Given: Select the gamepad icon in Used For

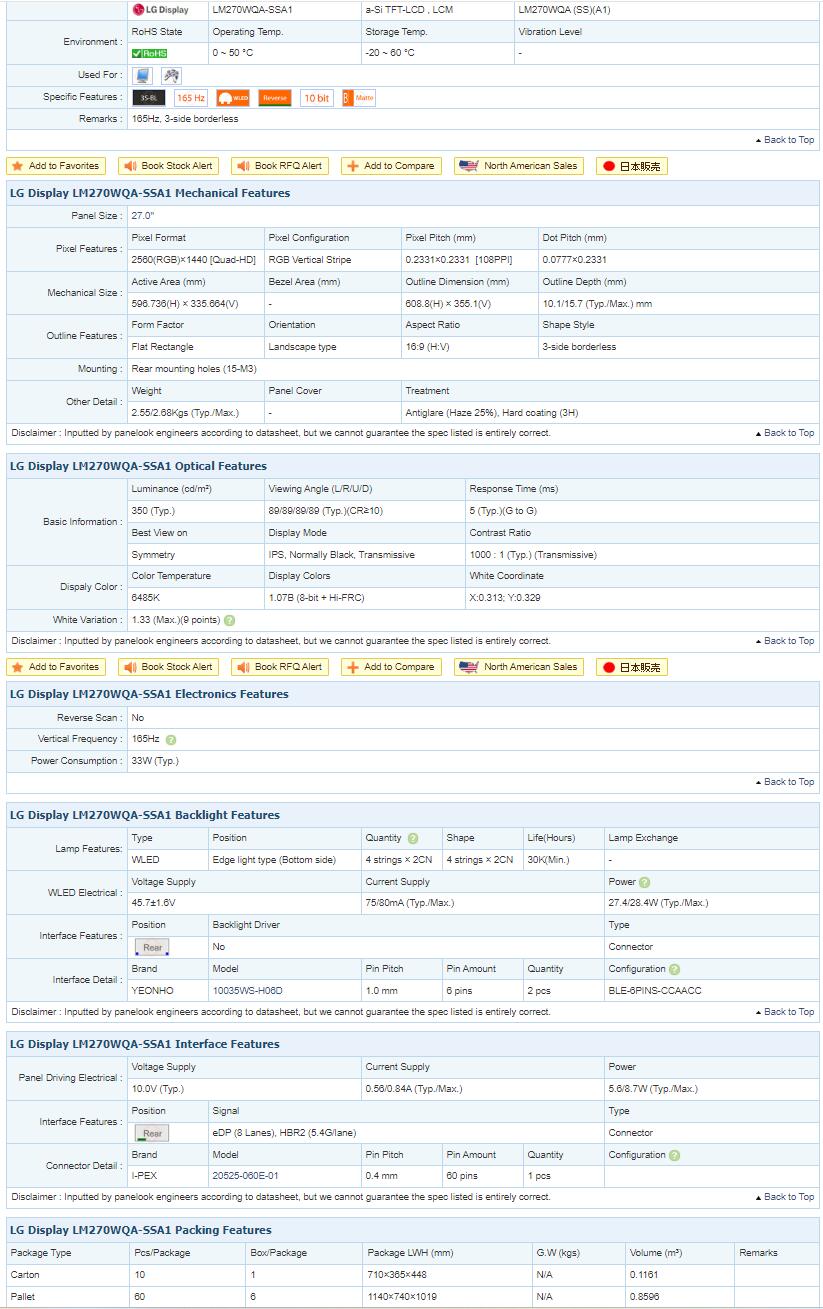Looking at the screenshot, I should point(171,75).
